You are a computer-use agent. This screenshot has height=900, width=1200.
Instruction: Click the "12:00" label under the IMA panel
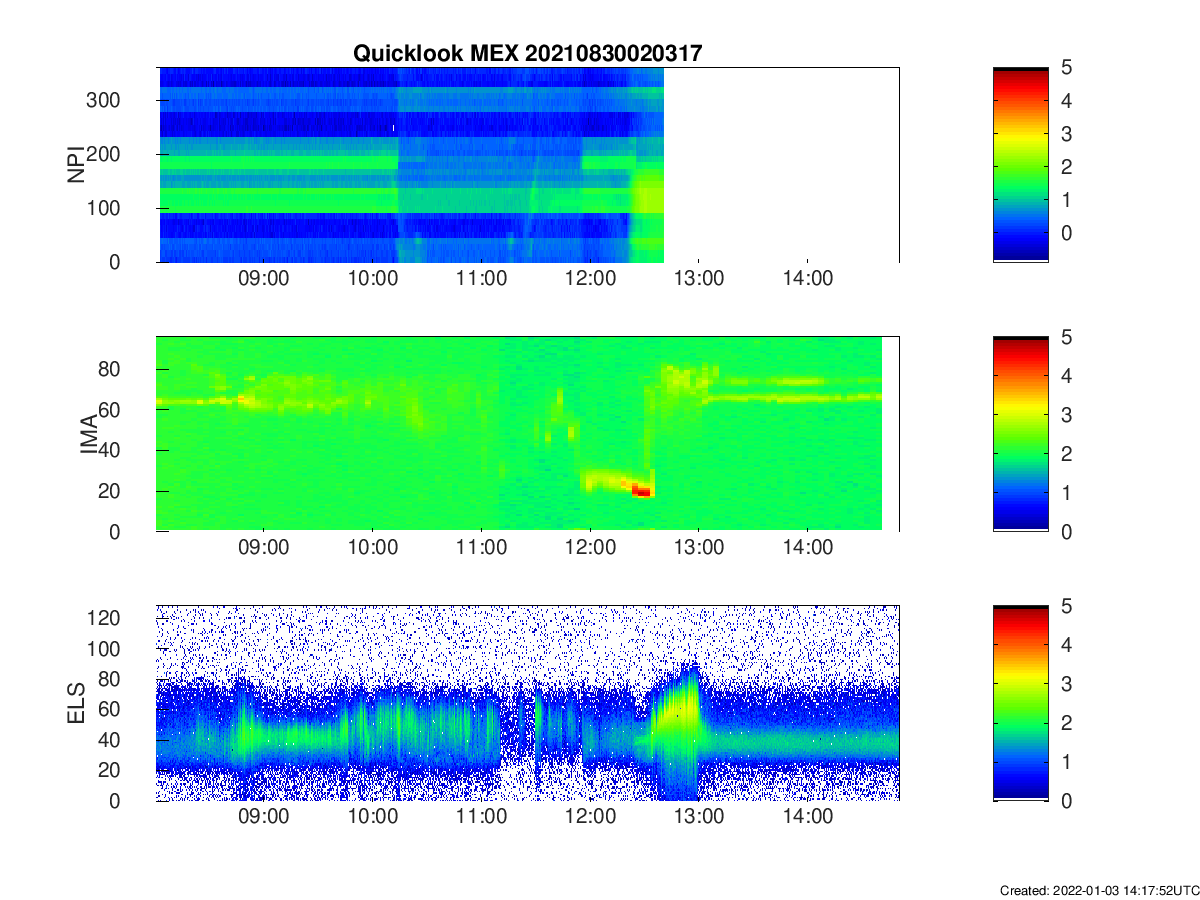coord(590,549)
